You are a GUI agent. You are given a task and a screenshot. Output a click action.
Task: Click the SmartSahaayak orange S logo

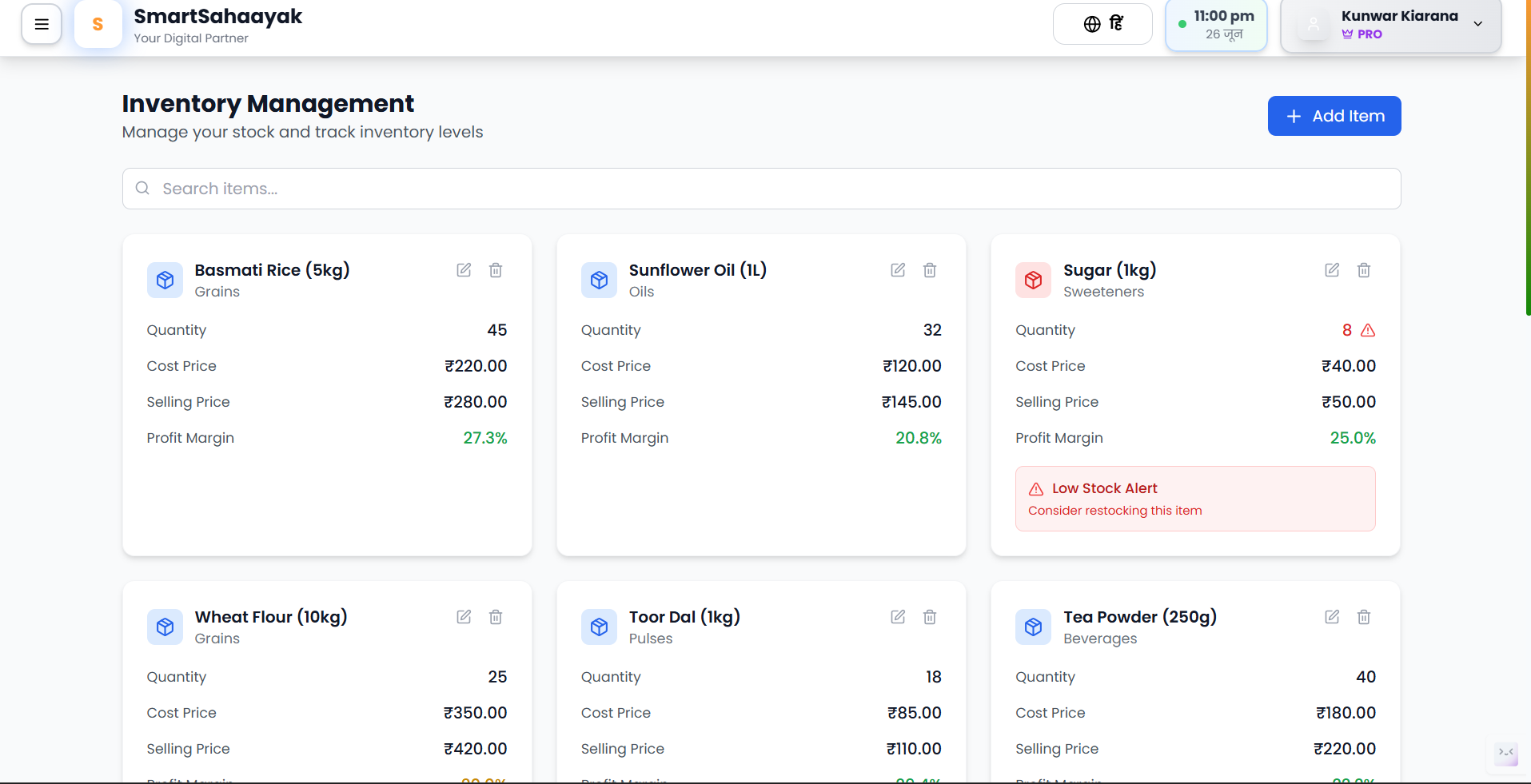coord(98,24)
